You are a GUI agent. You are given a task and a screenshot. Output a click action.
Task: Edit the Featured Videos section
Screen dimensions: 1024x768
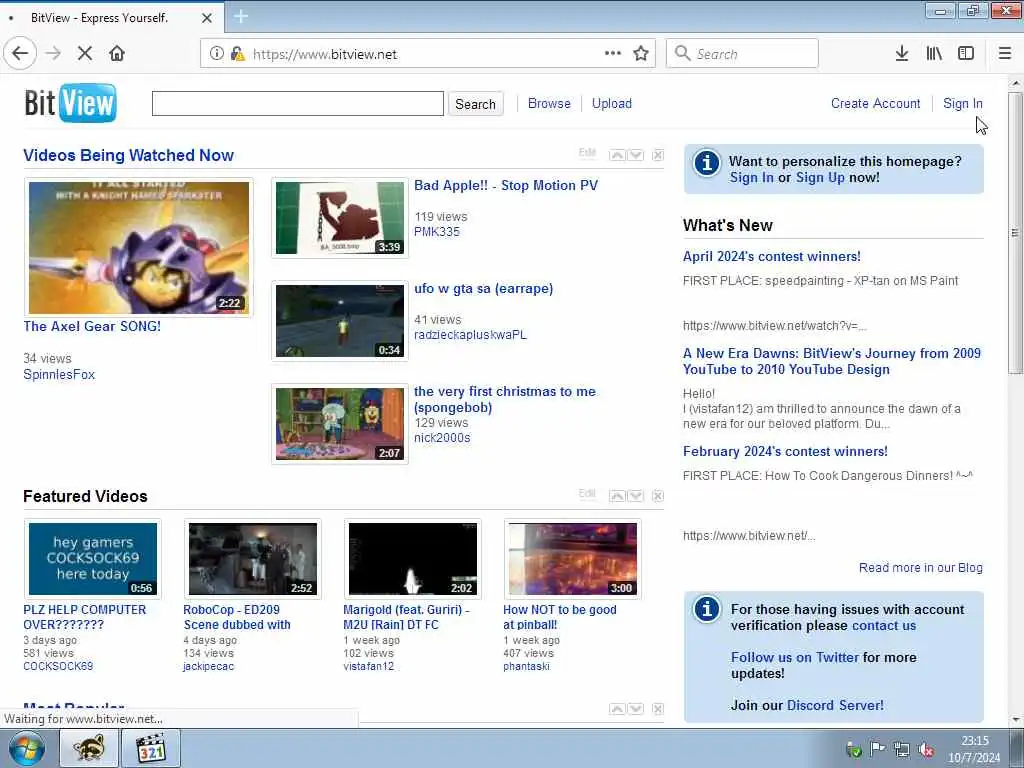[x=587, y=494]
